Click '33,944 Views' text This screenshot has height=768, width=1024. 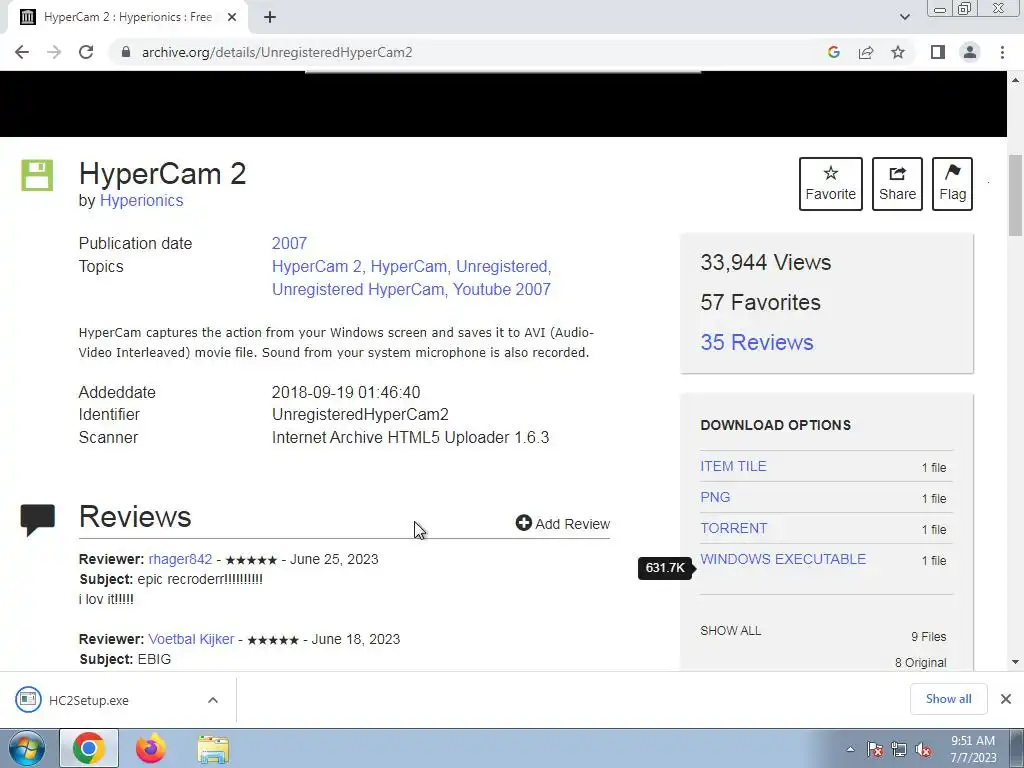click(x=765, y=263)
